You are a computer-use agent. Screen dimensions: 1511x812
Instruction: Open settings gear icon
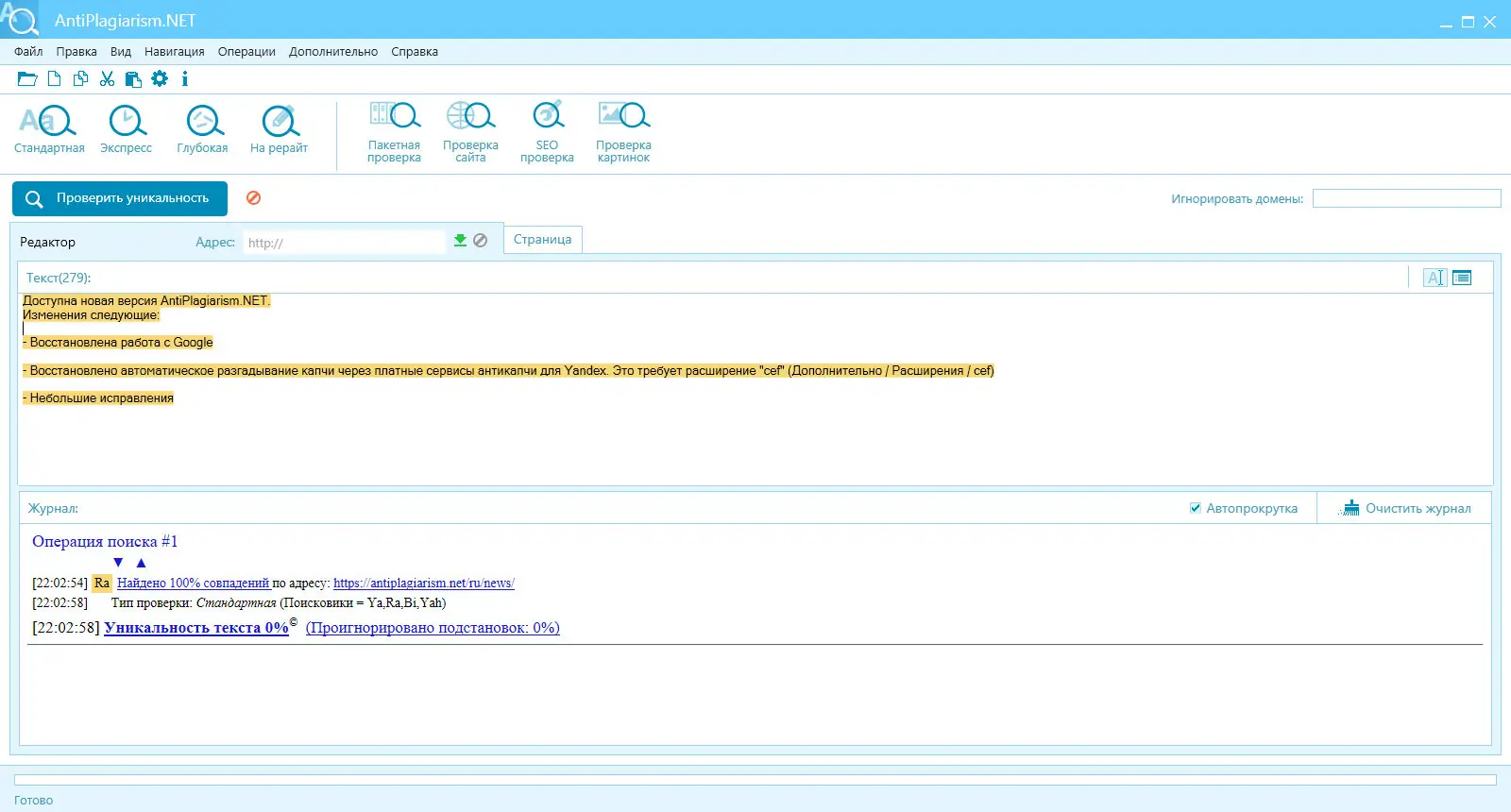(160, 79)
